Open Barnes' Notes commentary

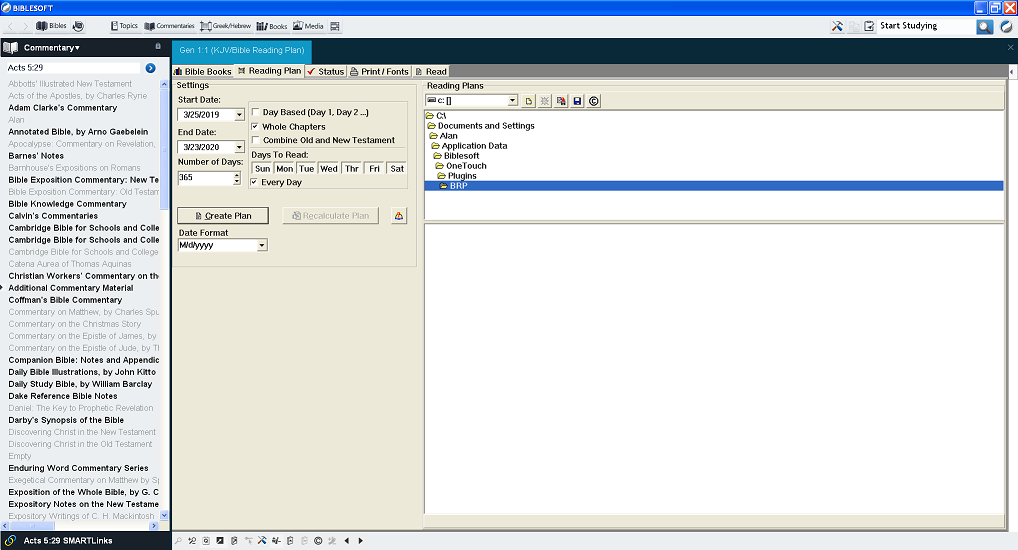point(36,156)
